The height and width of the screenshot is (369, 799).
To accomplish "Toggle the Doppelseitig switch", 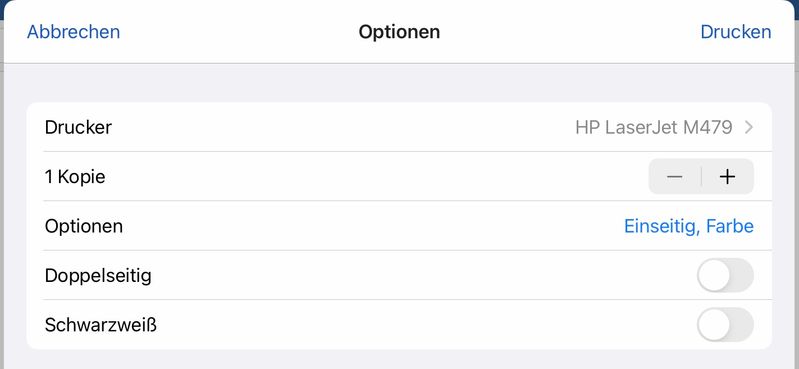I will point(725,275).
